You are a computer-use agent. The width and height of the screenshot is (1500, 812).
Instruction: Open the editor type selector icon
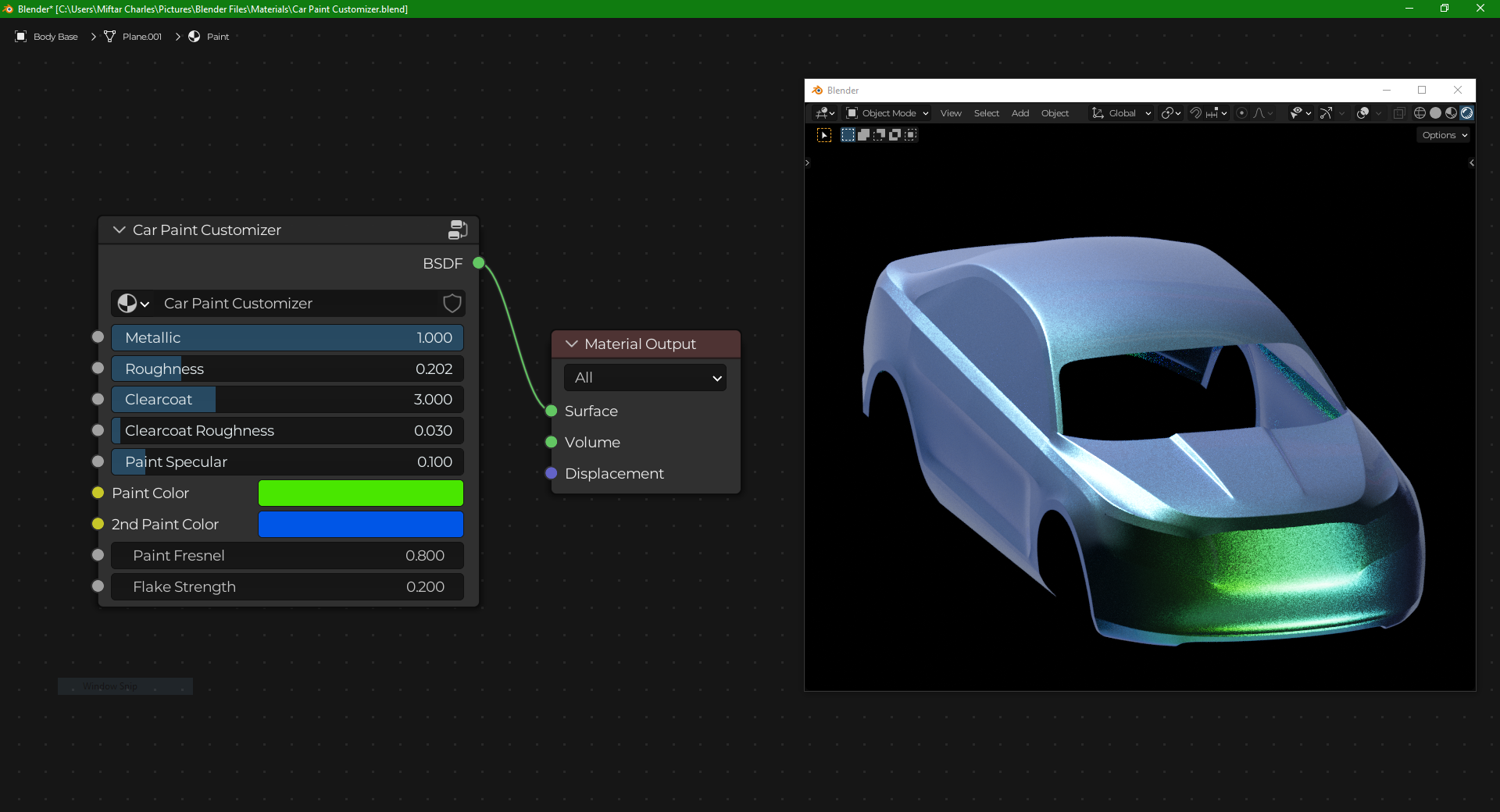[823, 113]
